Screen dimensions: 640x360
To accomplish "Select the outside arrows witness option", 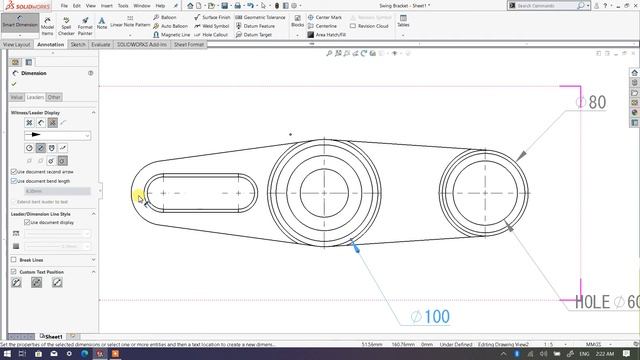I will click(29, 122).
